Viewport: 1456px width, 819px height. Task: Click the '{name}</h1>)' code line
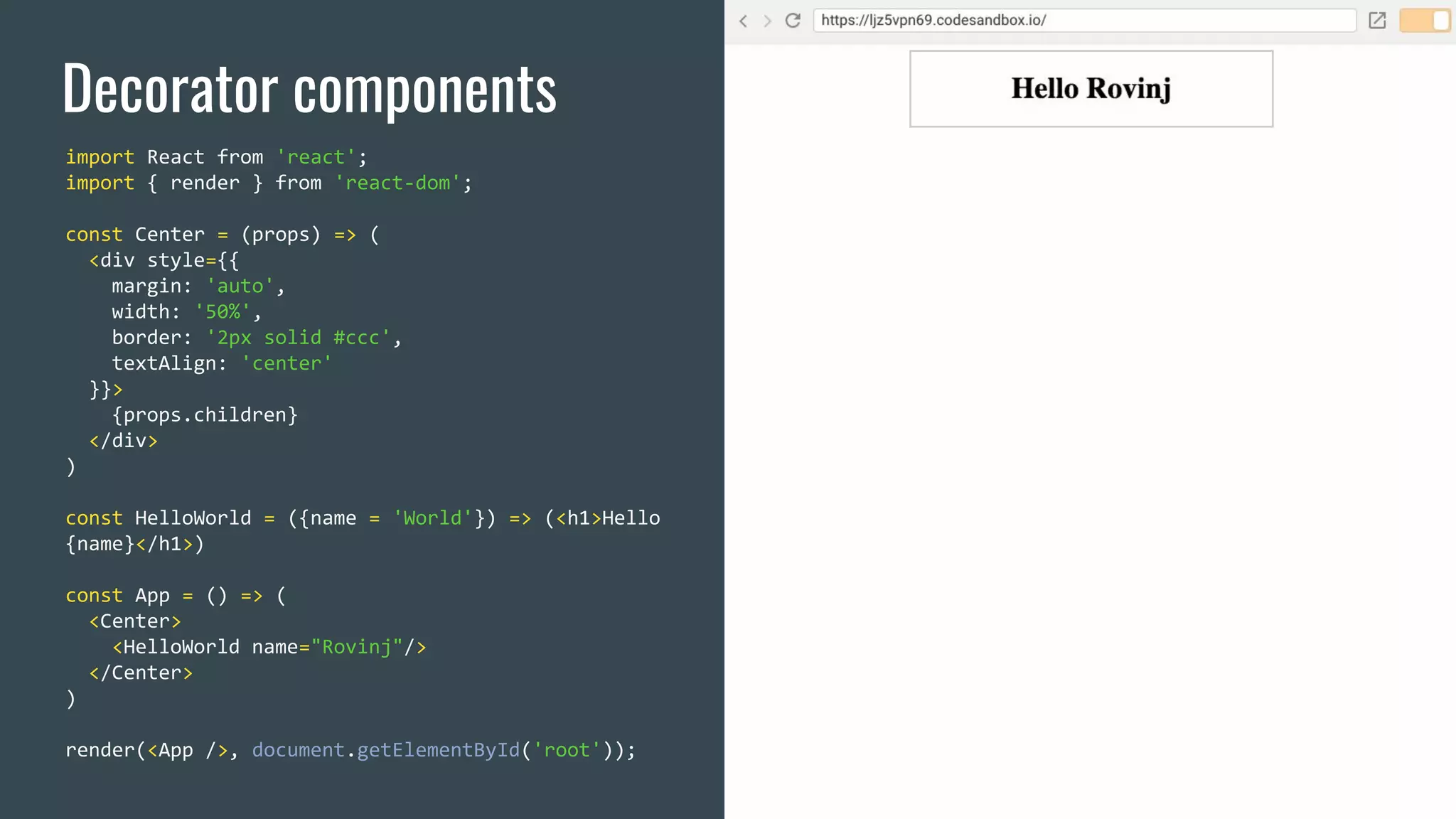point(135,544)
